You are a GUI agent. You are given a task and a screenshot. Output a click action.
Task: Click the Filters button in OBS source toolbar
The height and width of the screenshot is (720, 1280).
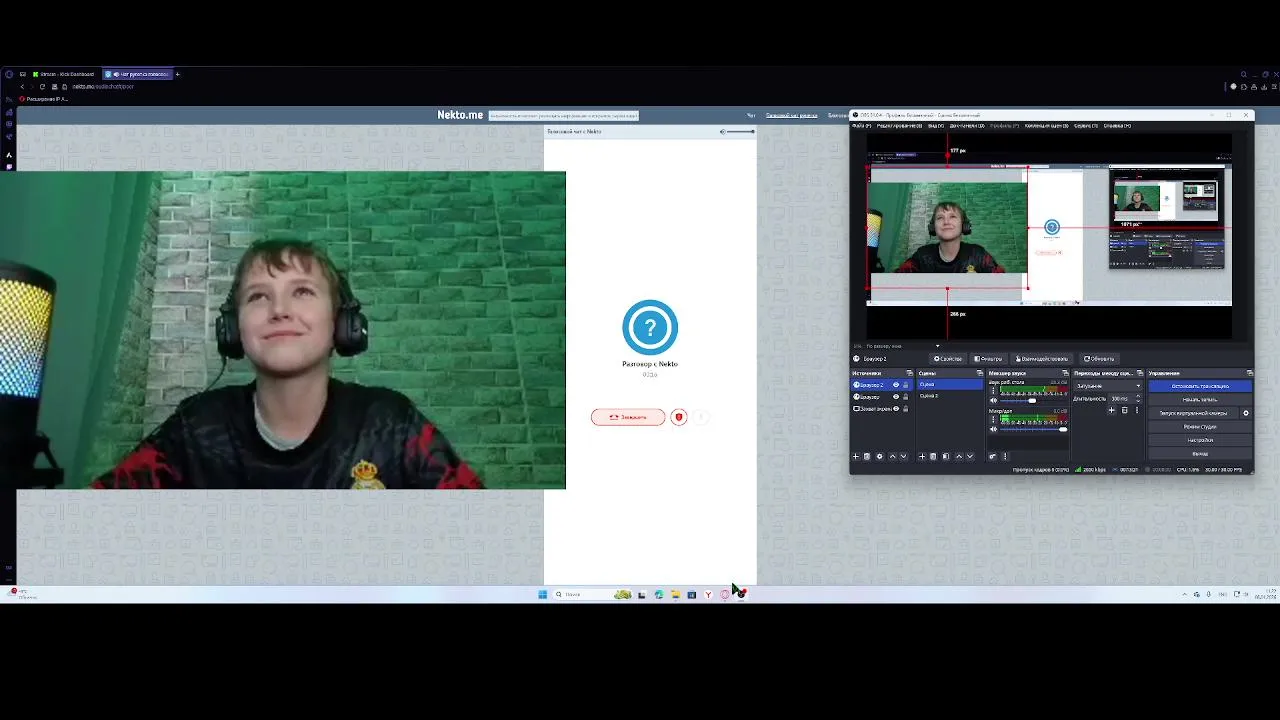(989, 358)
